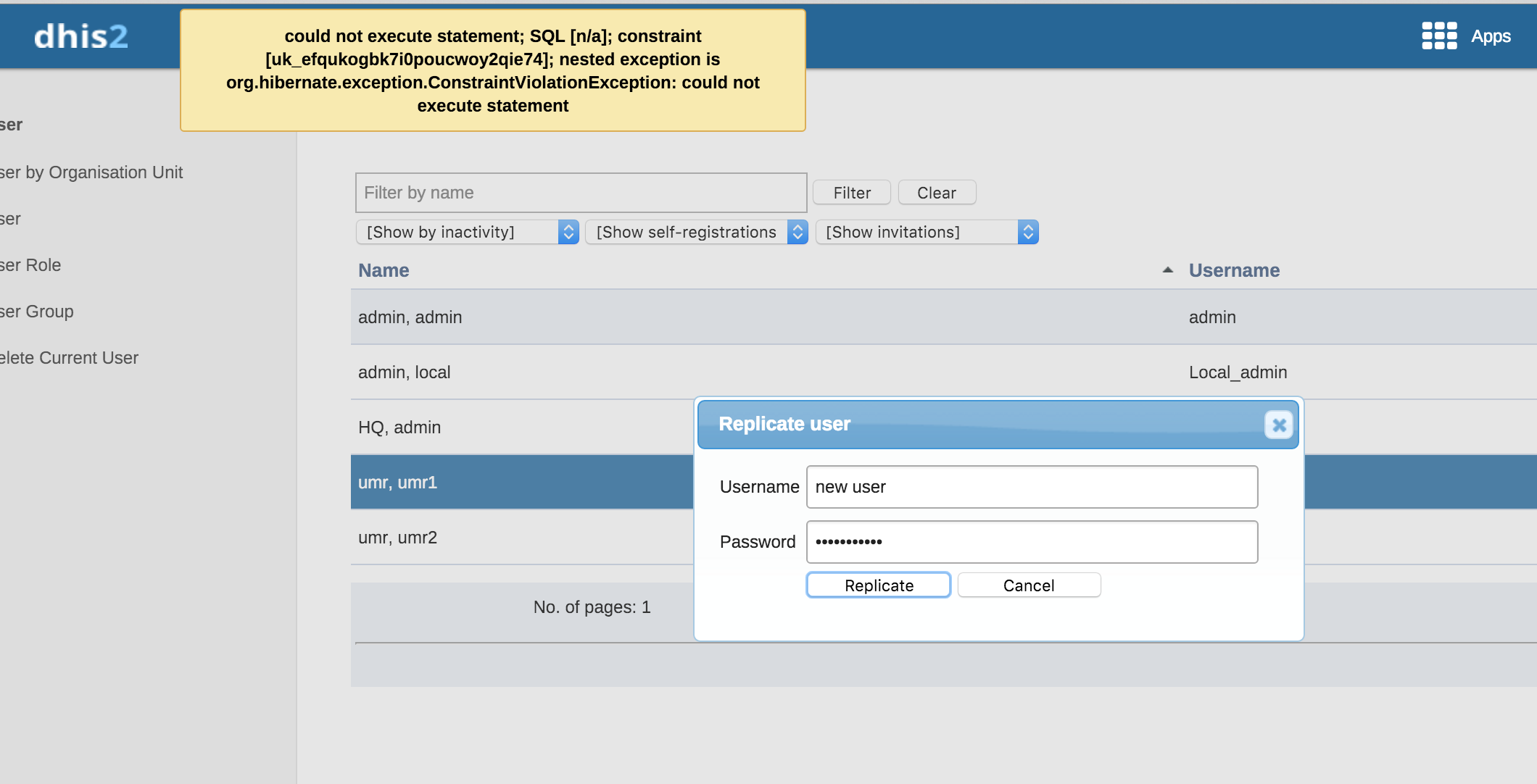Screen dimensions: 1537x784
Task: Click the Replicate button
Action: pyautogui.click(x=878, y=585)
